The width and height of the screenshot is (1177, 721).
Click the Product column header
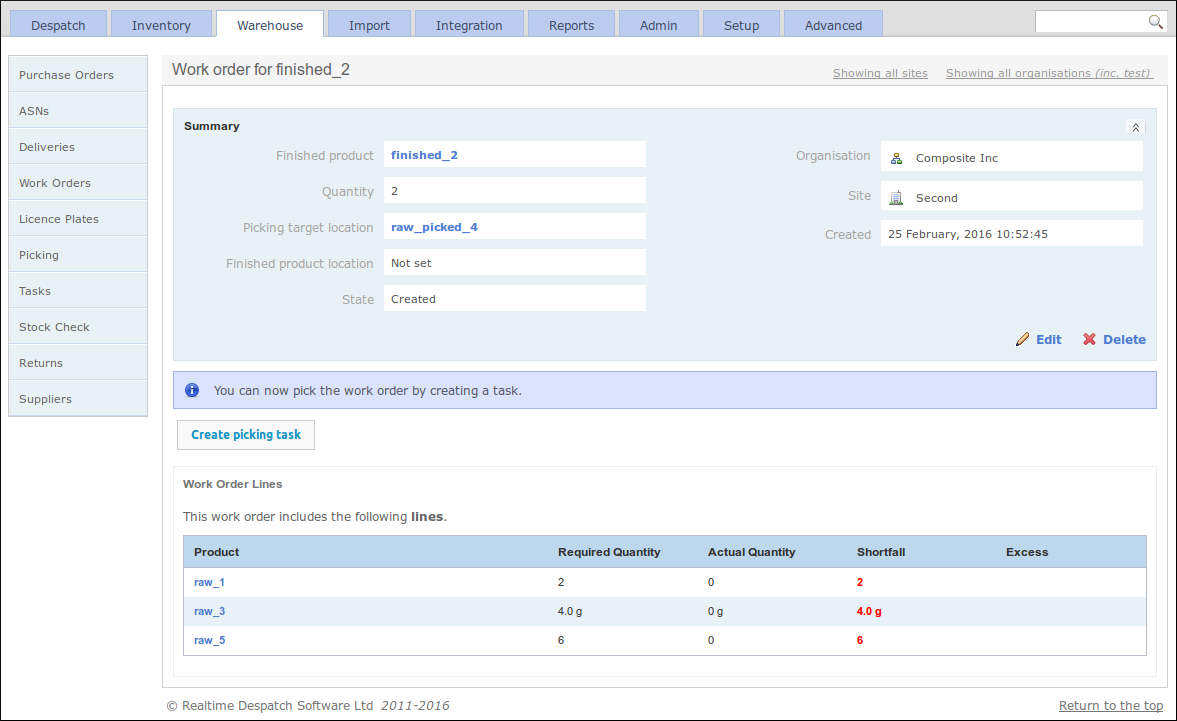(x=216, y=552)
